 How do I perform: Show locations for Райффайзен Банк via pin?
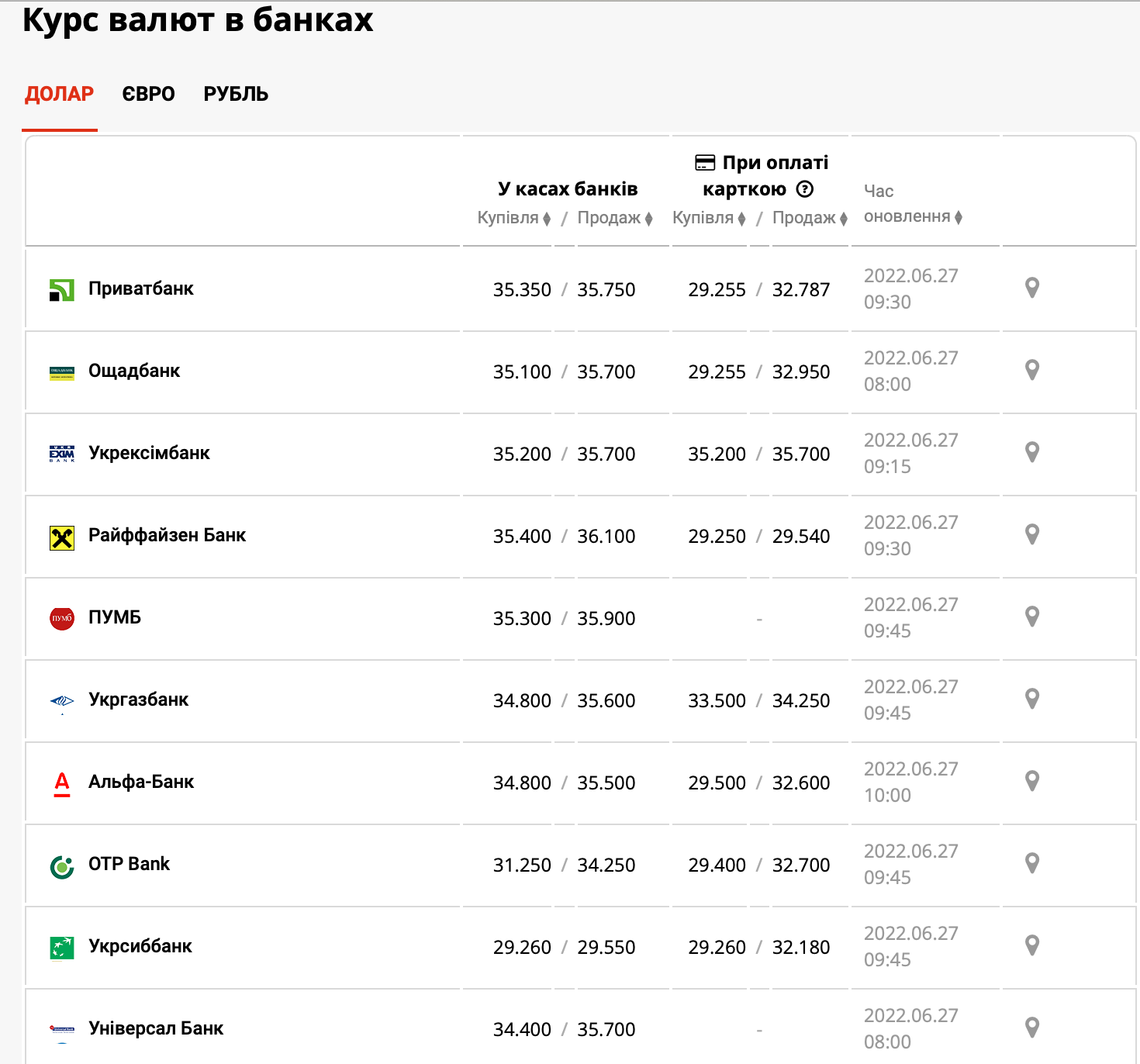coord(1031,534)
